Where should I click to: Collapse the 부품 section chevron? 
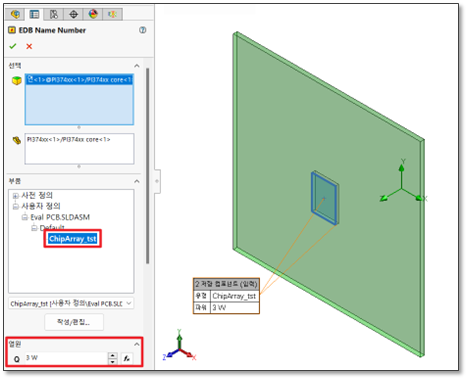137,181
